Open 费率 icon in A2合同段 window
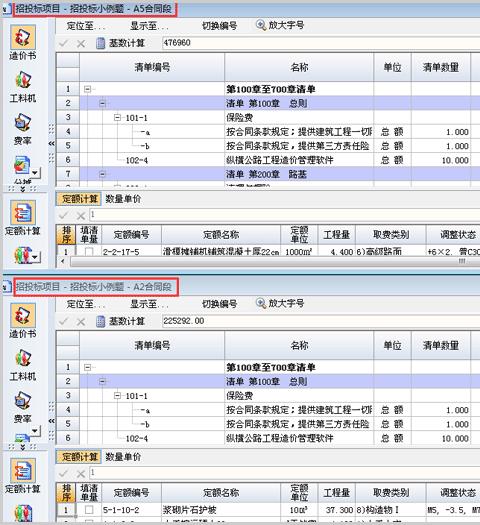 [22, 401]
